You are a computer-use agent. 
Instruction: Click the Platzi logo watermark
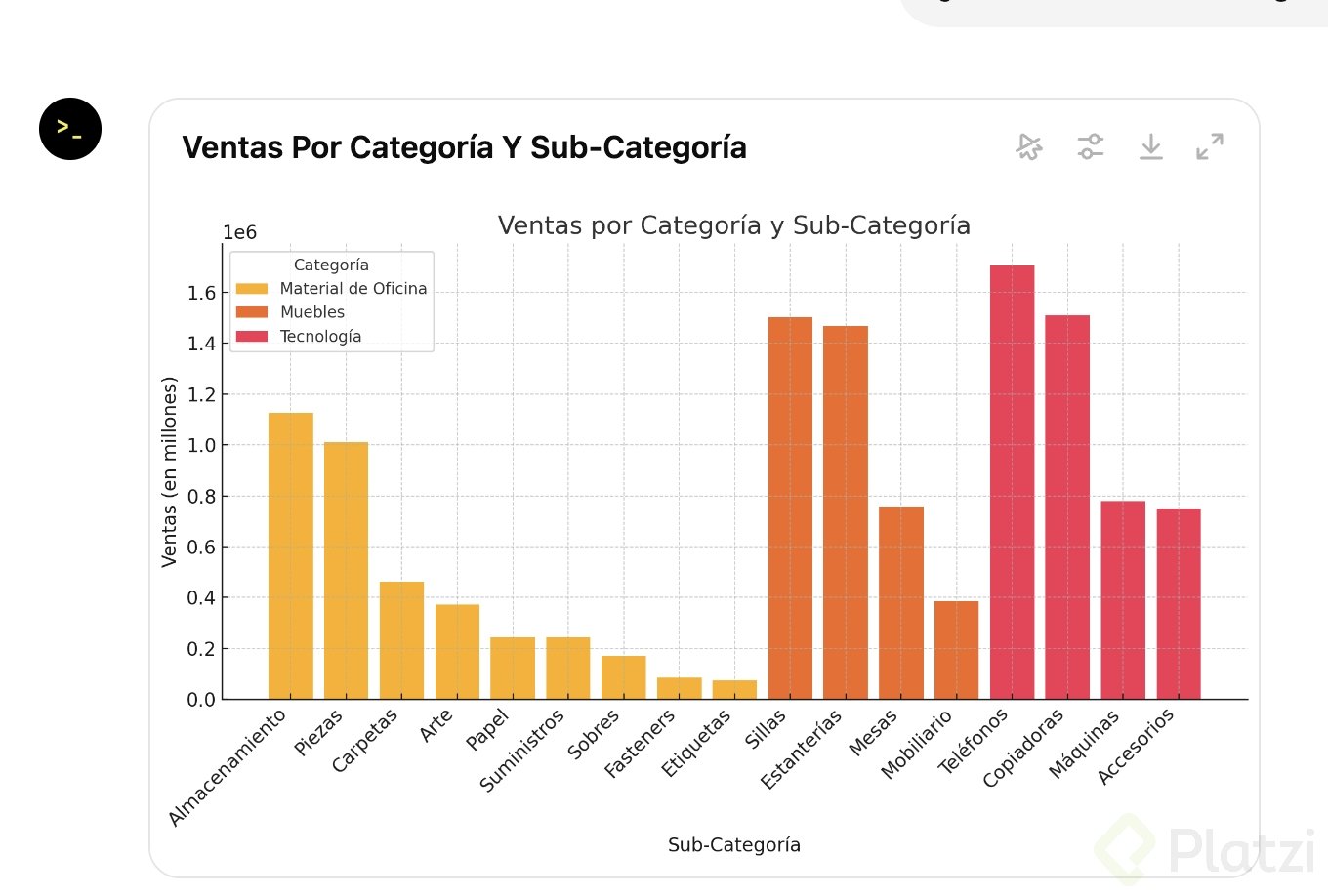click(x=1207, y=847)
